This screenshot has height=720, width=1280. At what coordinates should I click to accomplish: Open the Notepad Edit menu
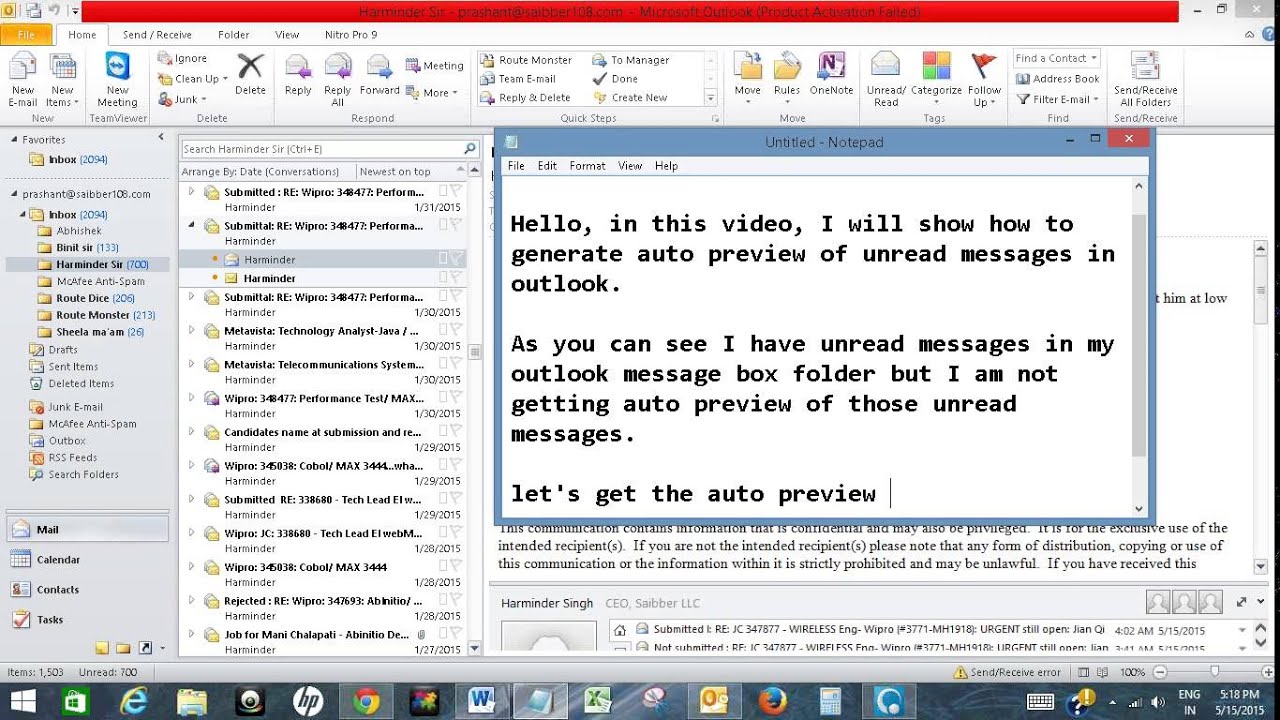coord(547,166)
